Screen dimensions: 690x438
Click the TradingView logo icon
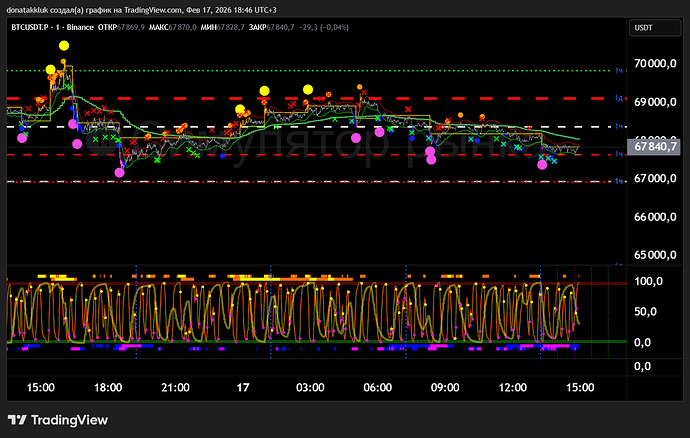click(19, 420)
